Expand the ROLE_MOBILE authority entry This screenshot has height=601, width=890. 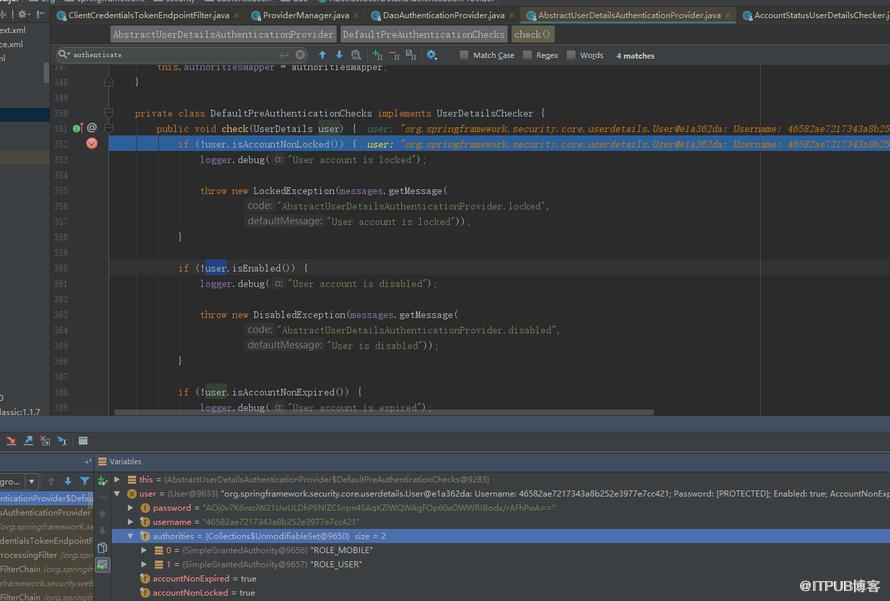click(x=144, y=550)
